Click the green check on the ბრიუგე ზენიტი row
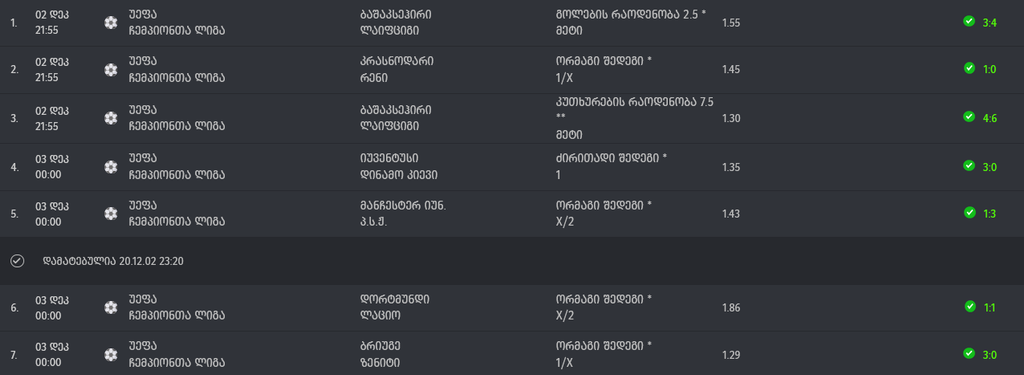This screenshot has height=375, width=1024. [969, 353]
